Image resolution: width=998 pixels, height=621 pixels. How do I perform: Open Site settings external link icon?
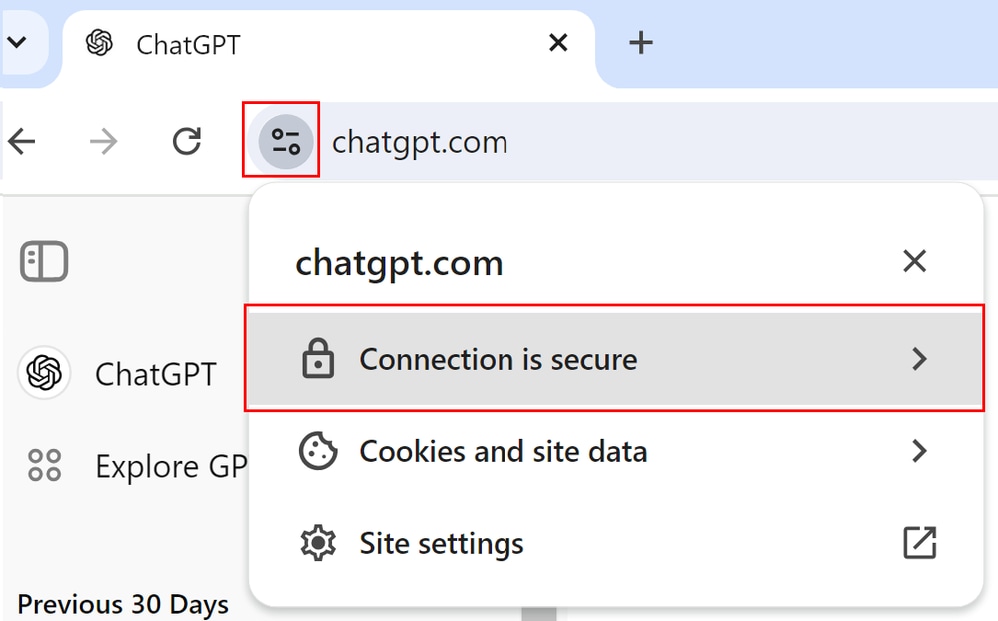[920, 543]
